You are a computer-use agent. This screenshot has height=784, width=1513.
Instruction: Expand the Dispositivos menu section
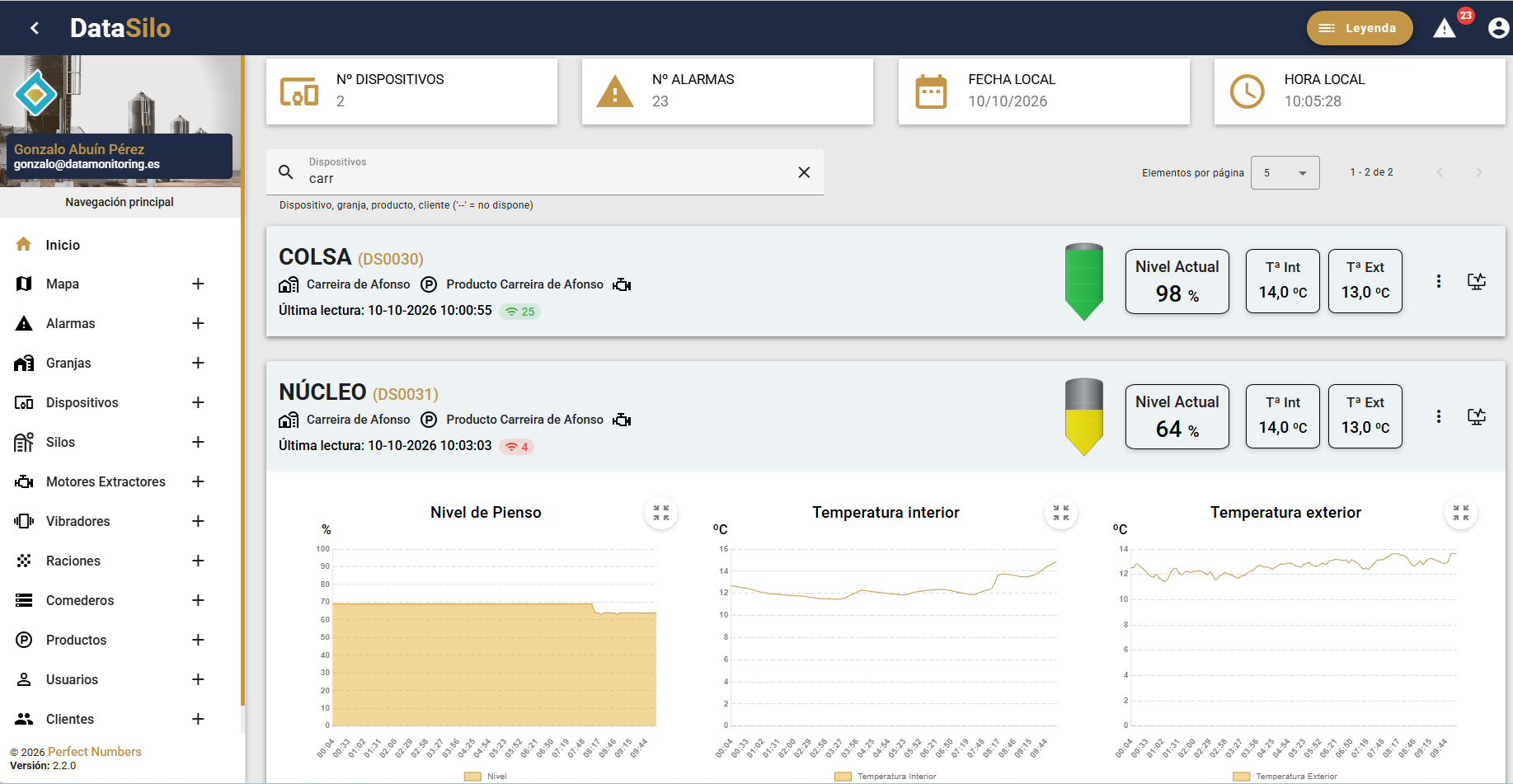tap(198, 402)
